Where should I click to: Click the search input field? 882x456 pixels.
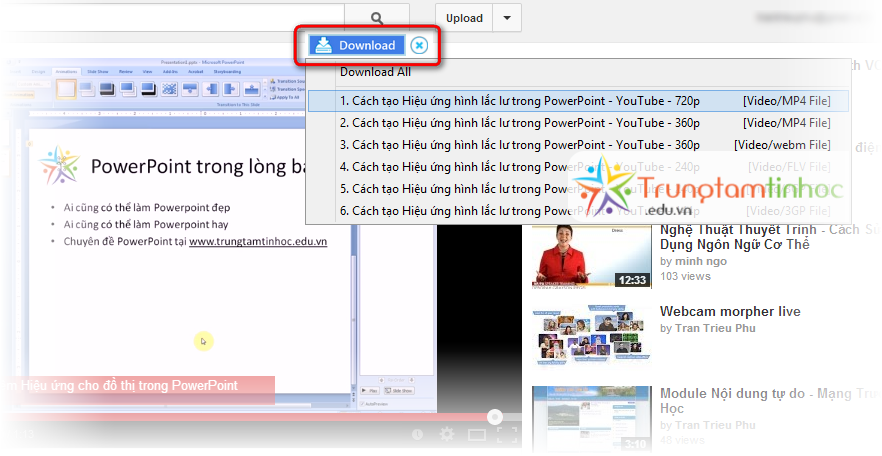(172, 18)
